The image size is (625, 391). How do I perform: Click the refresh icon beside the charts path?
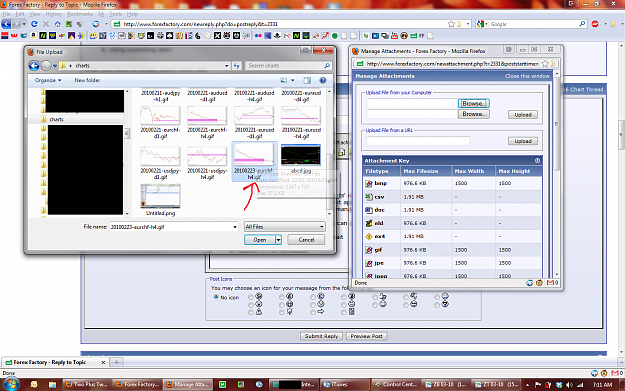[x=236, y=66]
